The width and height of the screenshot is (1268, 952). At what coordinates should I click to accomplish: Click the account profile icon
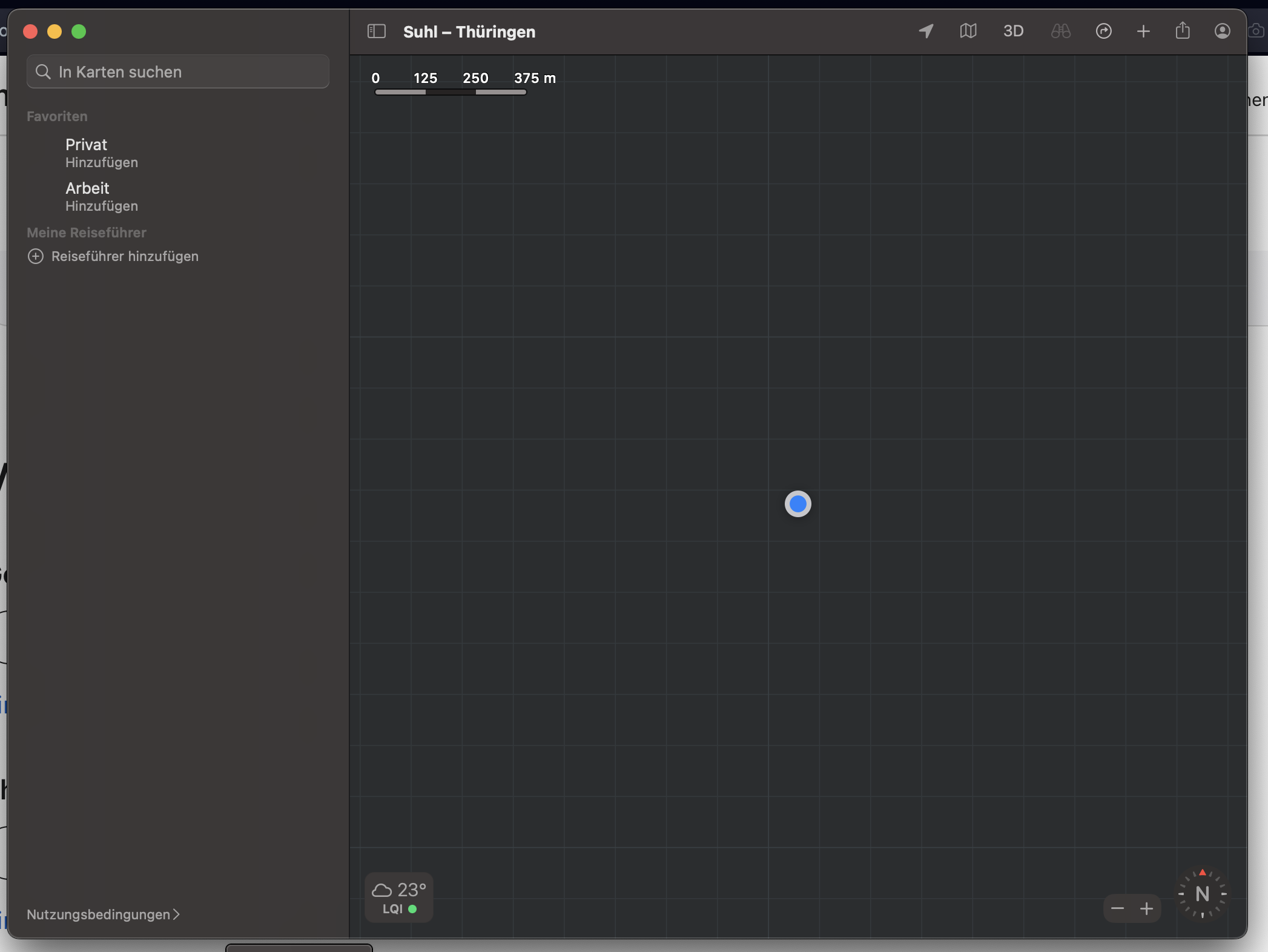click(1222, 31)
